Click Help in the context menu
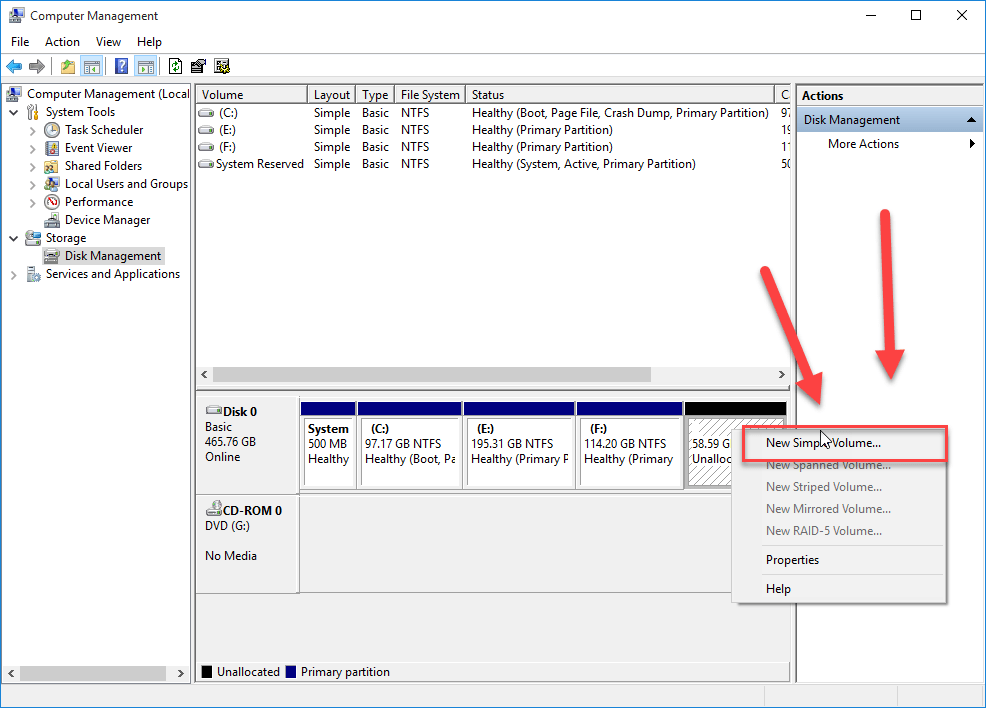 (778, 588)
